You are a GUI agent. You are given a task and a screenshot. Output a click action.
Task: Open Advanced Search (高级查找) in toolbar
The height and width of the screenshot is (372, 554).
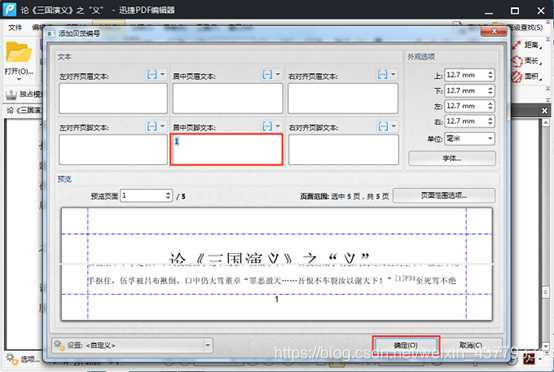[x=525, y=27]
